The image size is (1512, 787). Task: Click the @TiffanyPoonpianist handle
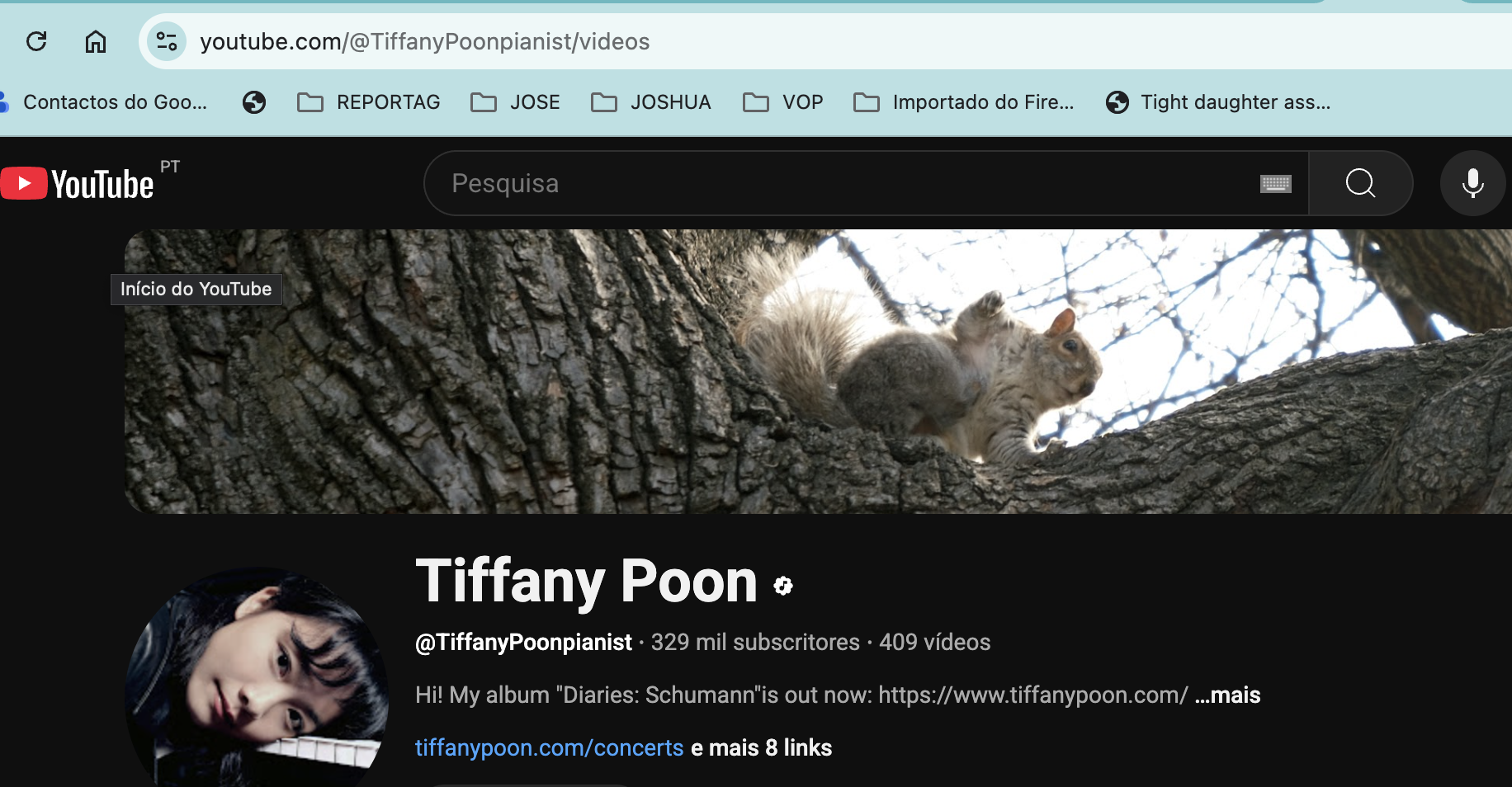point(523,642)
